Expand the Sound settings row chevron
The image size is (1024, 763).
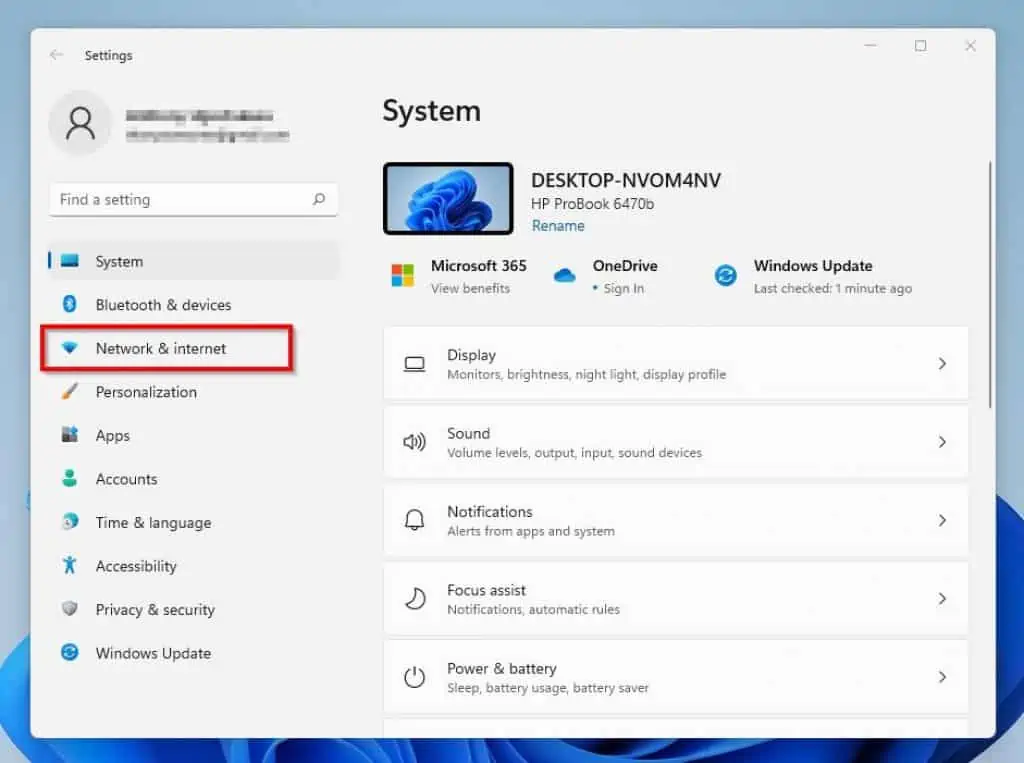pos(942,442)
